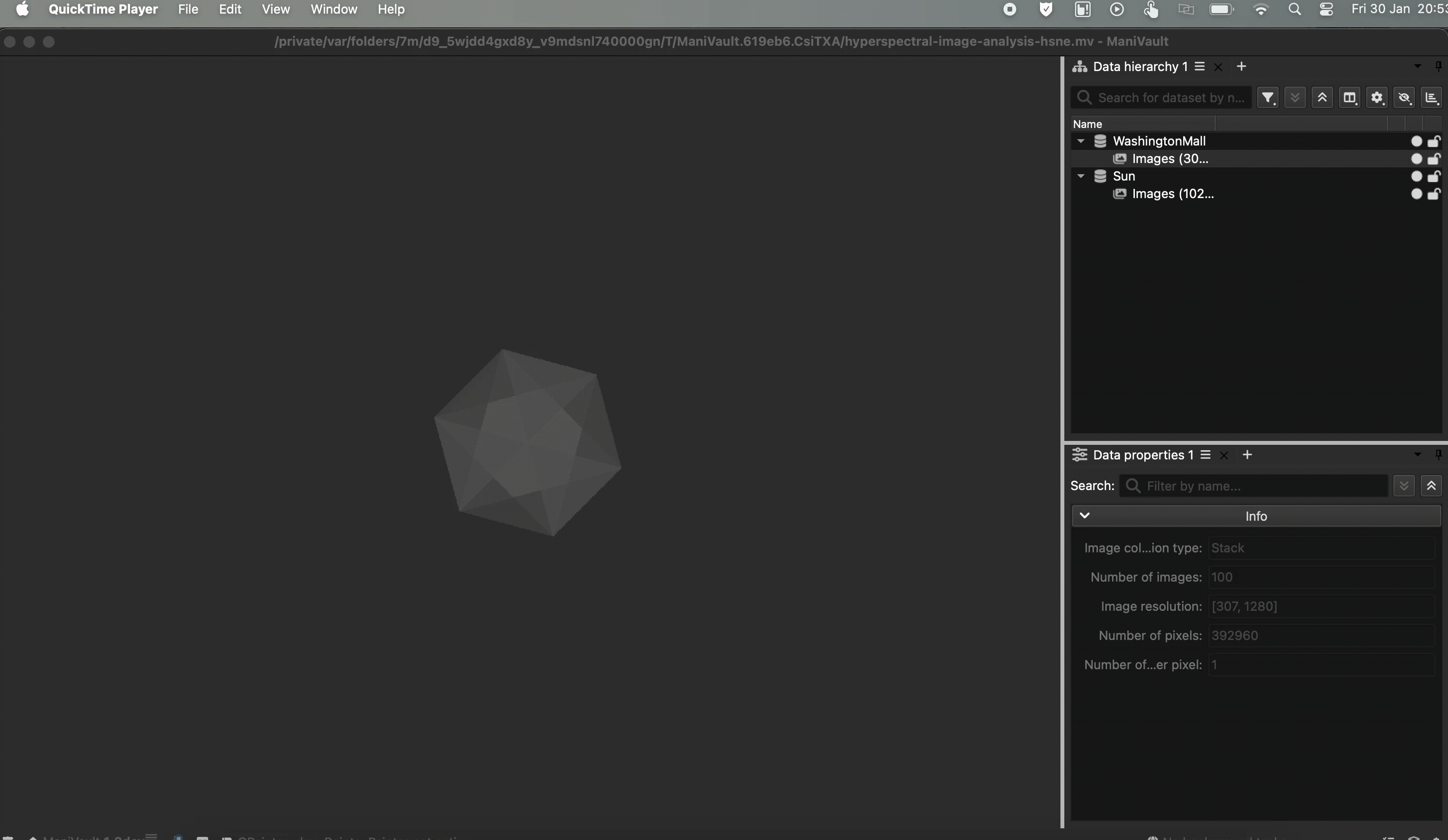Collapse the Sun dataset tree

(1081, 176)
